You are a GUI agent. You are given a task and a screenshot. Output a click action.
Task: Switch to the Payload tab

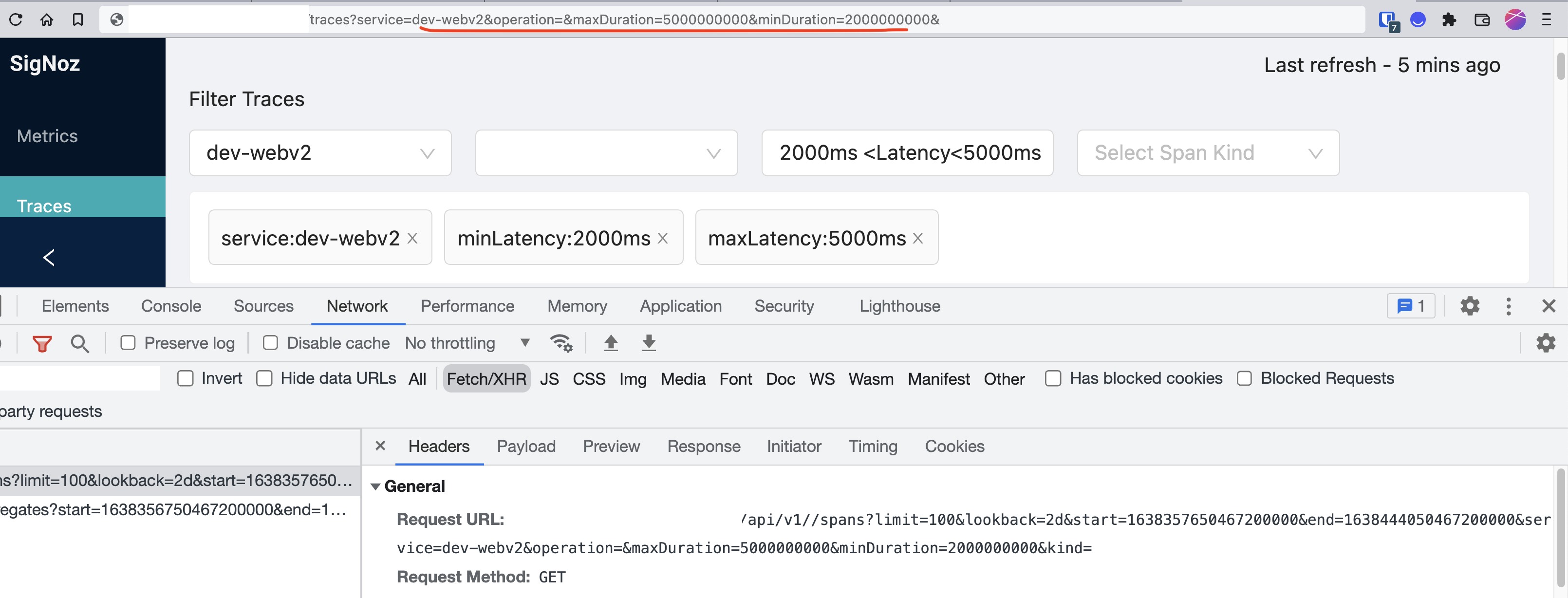click(526, 447)
